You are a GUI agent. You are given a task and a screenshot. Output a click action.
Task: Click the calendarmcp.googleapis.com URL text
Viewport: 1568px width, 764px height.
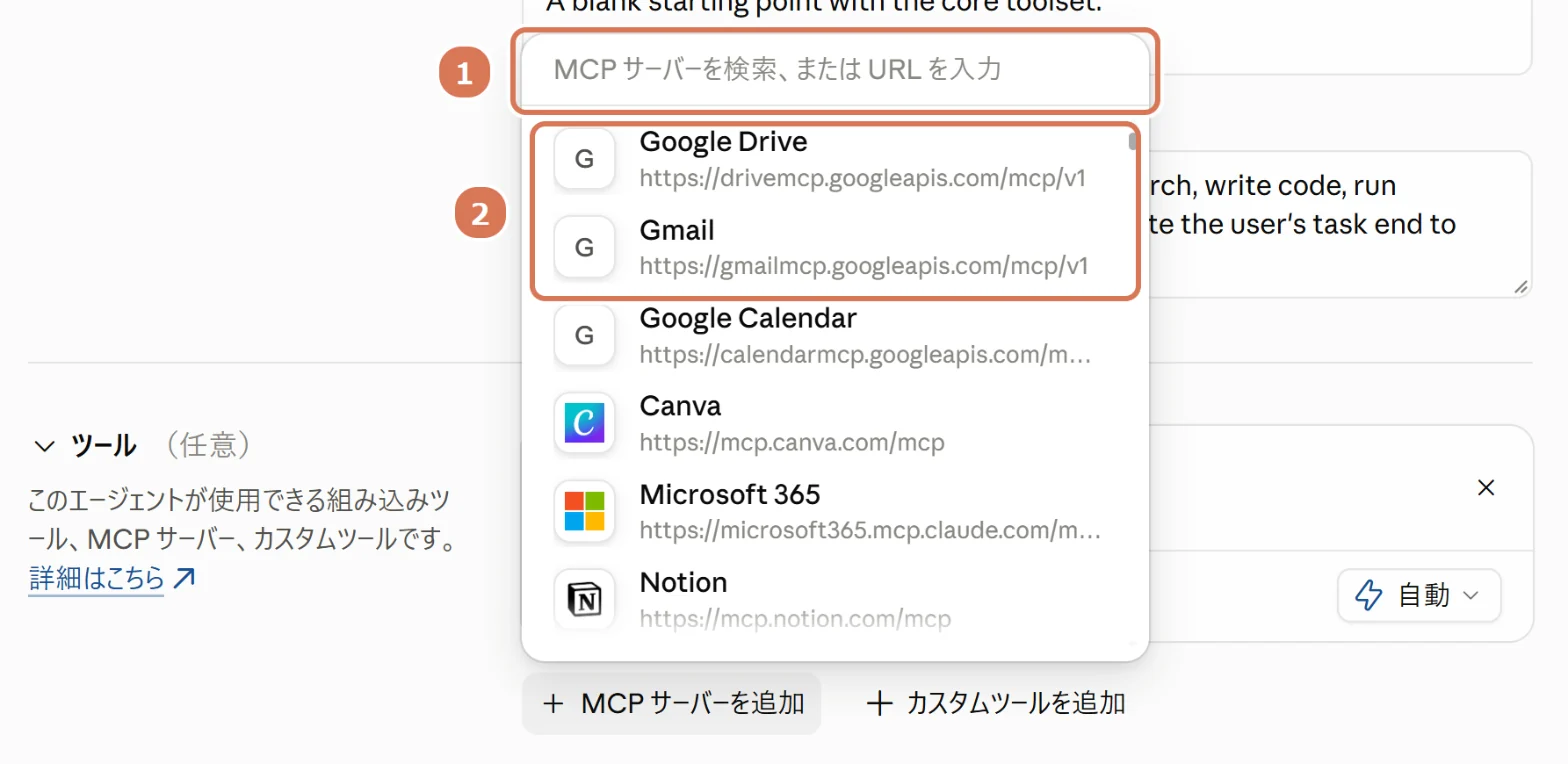pyautogui.click(x=866, y=355)
